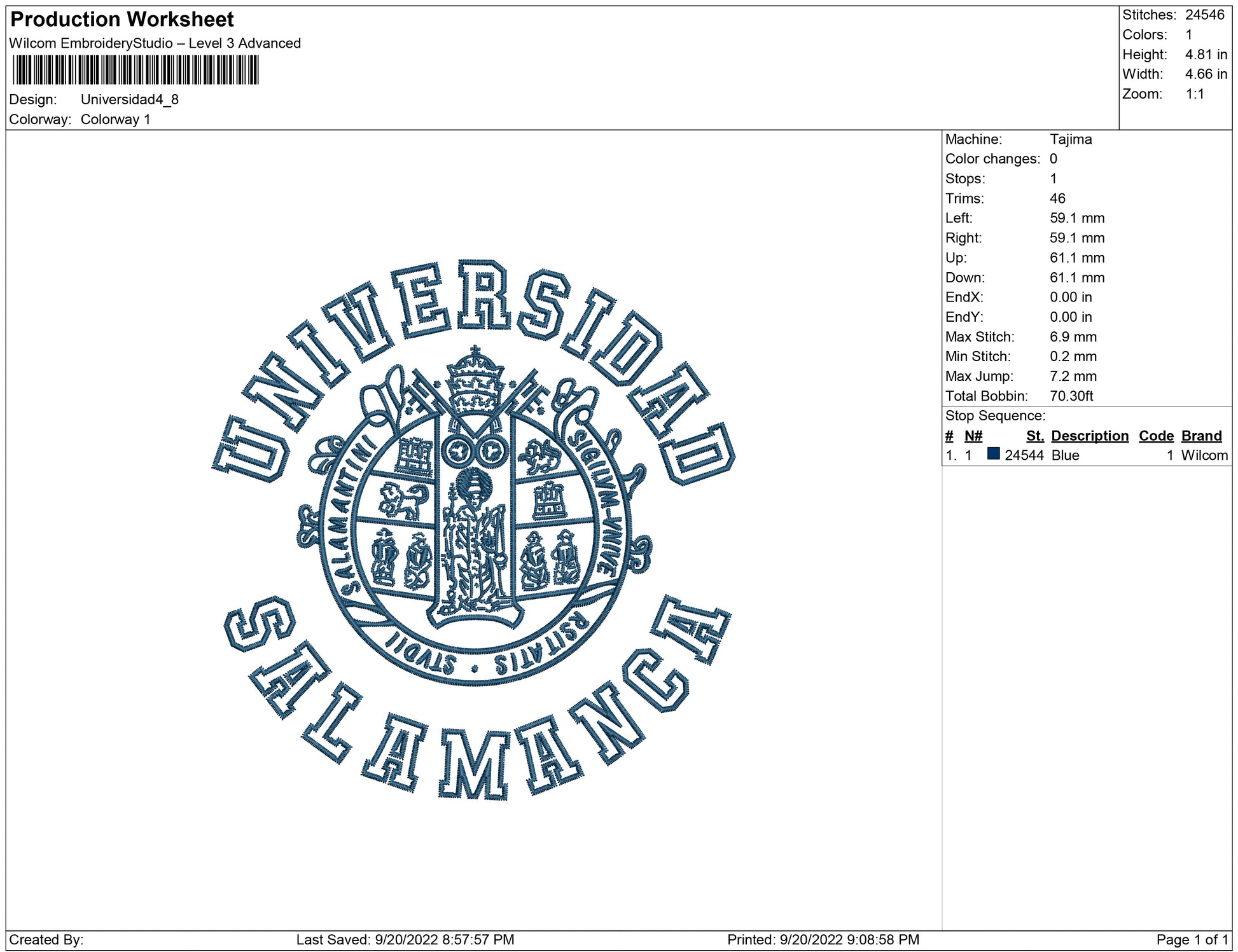
Task: Click the Total Bobbin value 70.30ft
Action: click(x=1071, y=396)
